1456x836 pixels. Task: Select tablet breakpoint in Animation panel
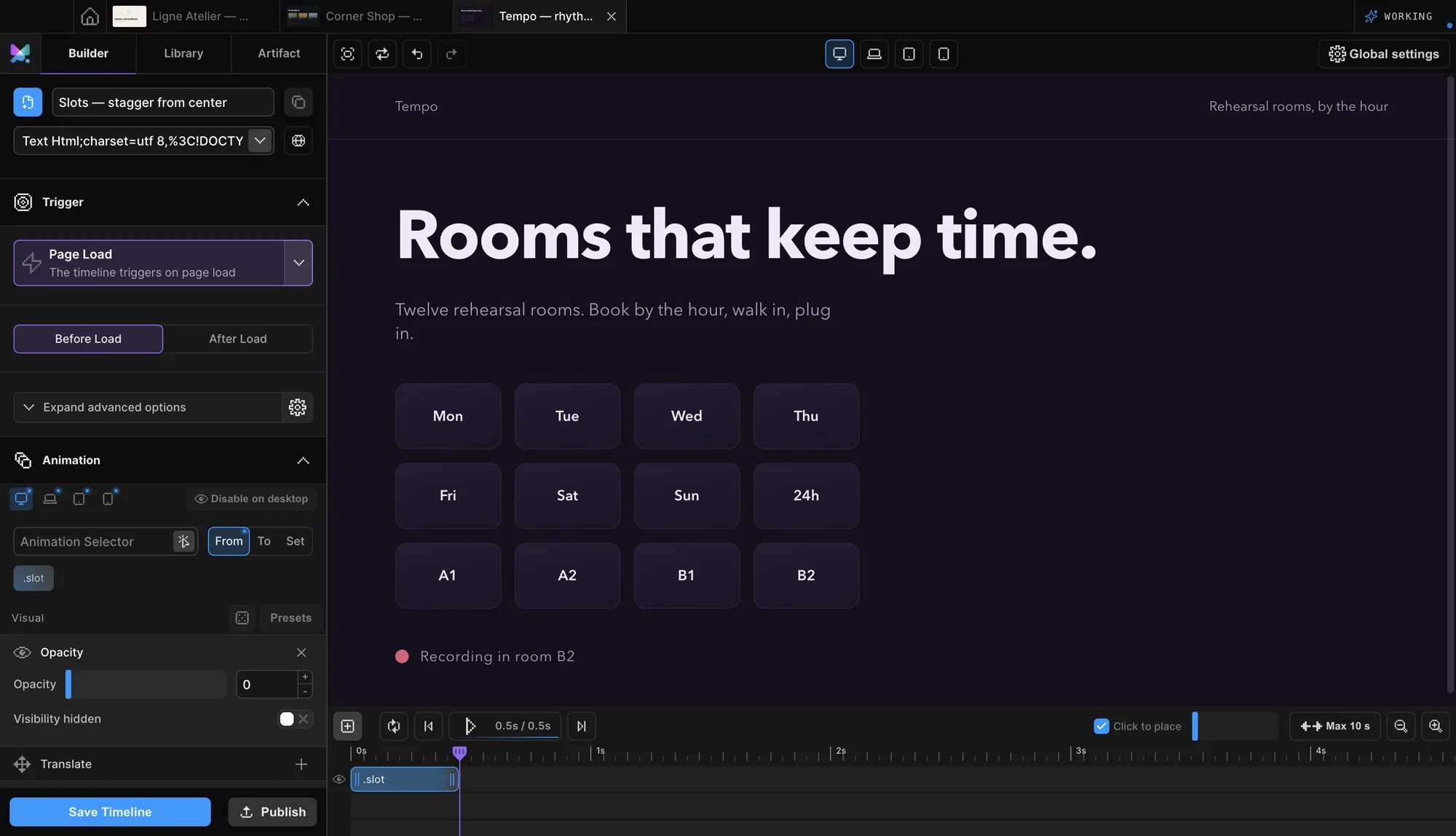[79, 499]
